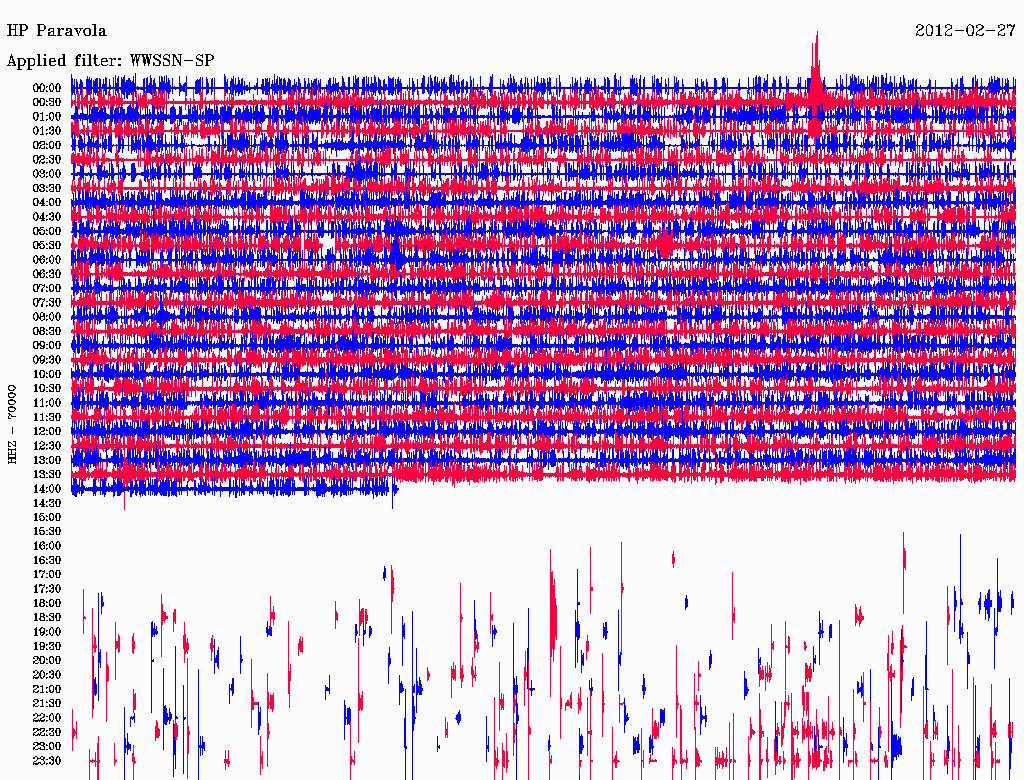Click the 23:30 time label

47,760
